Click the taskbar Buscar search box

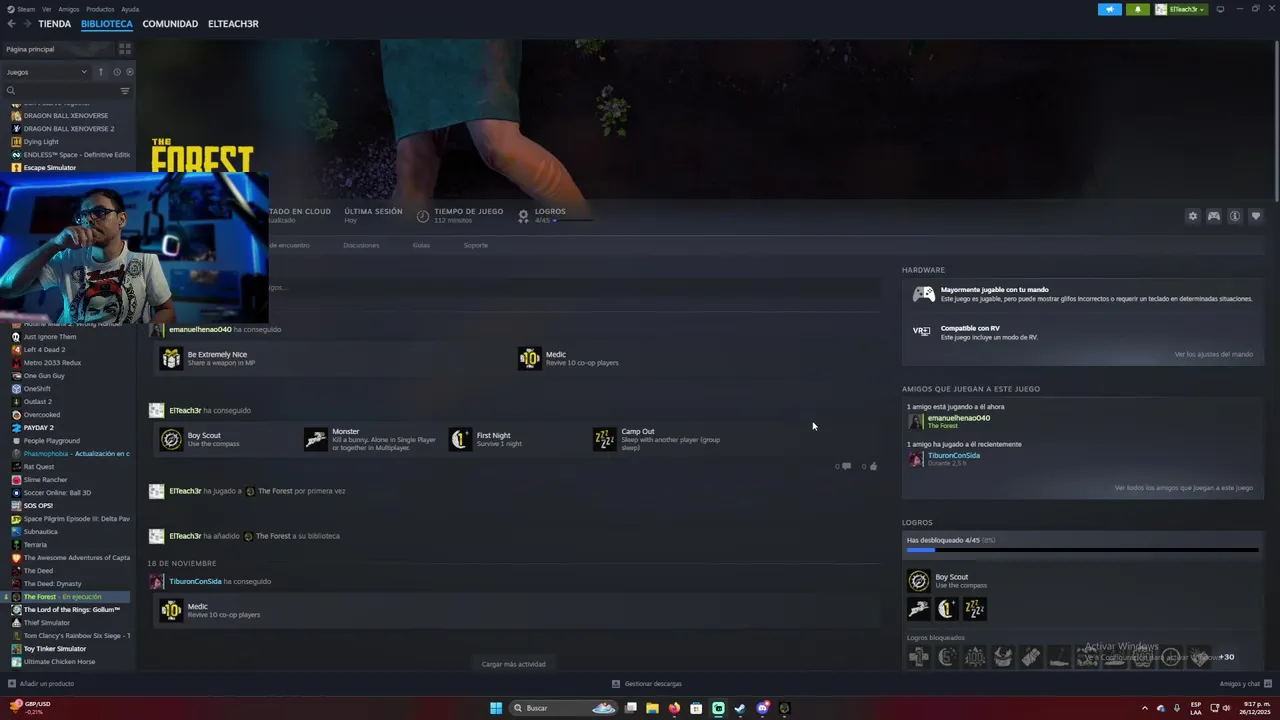[563, 708]
